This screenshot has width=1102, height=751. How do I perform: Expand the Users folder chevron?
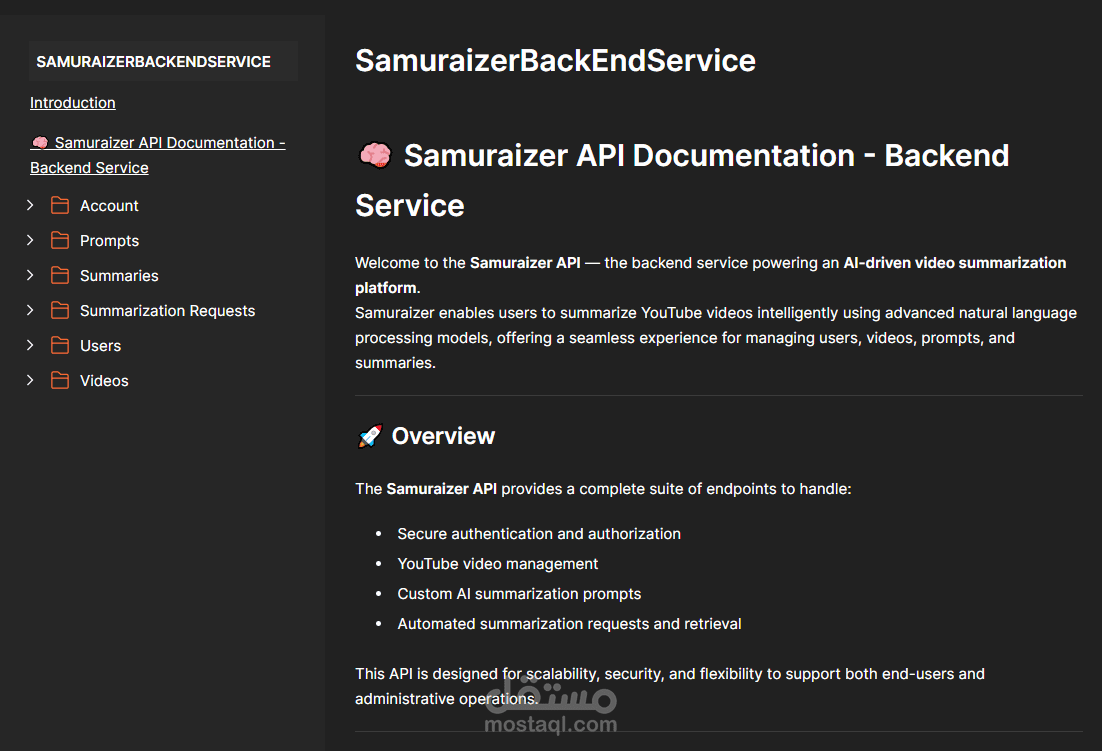click(30, 345)
